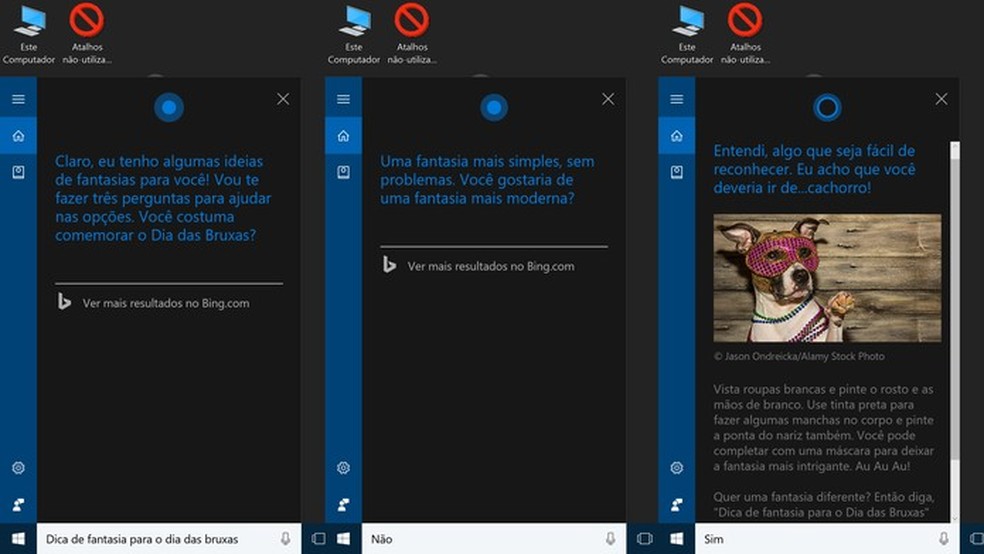Click Bing logo in middle Cortana panel
This screenshot has height=554, width=984.
pyautogui.click(x=389, y=265)
